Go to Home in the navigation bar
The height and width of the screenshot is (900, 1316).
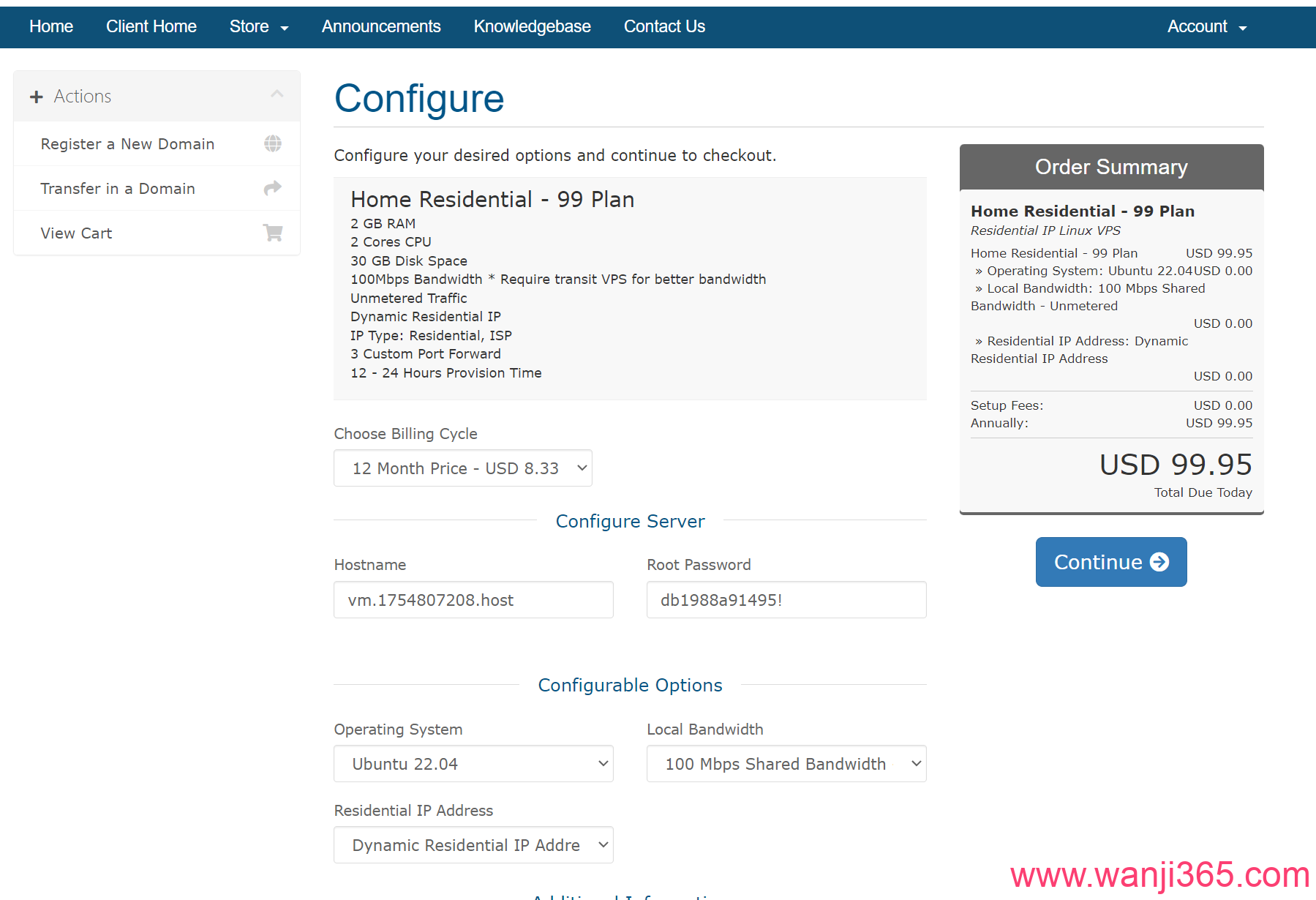[51, 27]
